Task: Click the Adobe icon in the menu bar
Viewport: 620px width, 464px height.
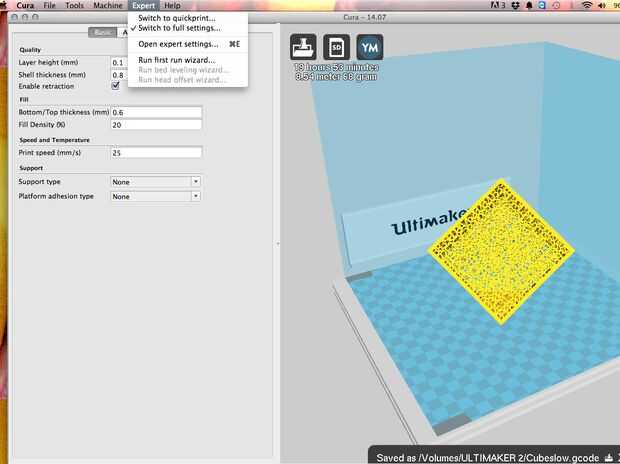Action: 497,5
